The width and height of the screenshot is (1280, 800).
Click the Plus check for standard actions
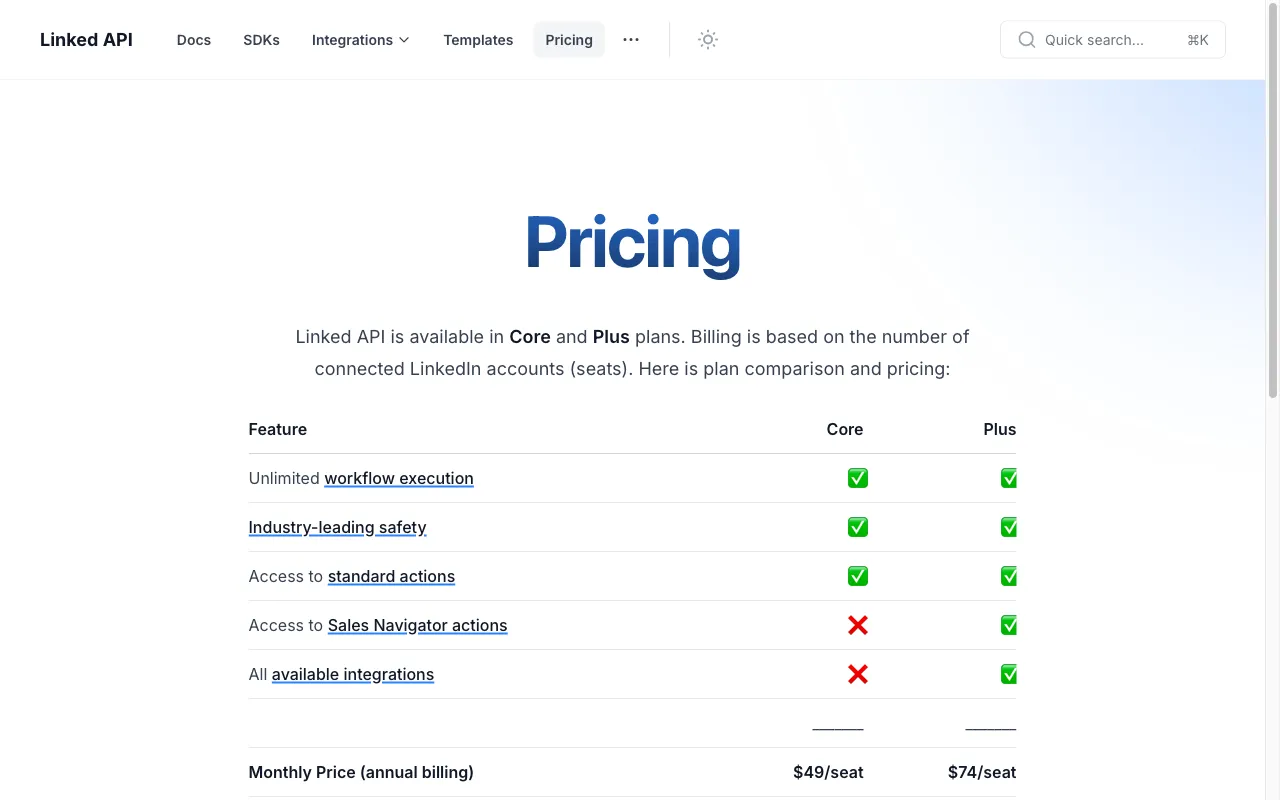1008,576
